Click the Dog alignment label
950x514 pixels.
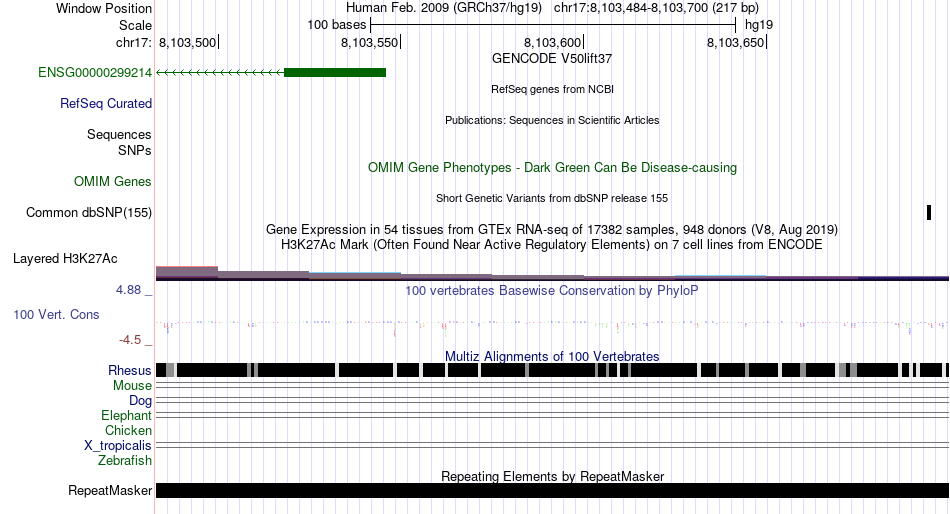point(140,401)
